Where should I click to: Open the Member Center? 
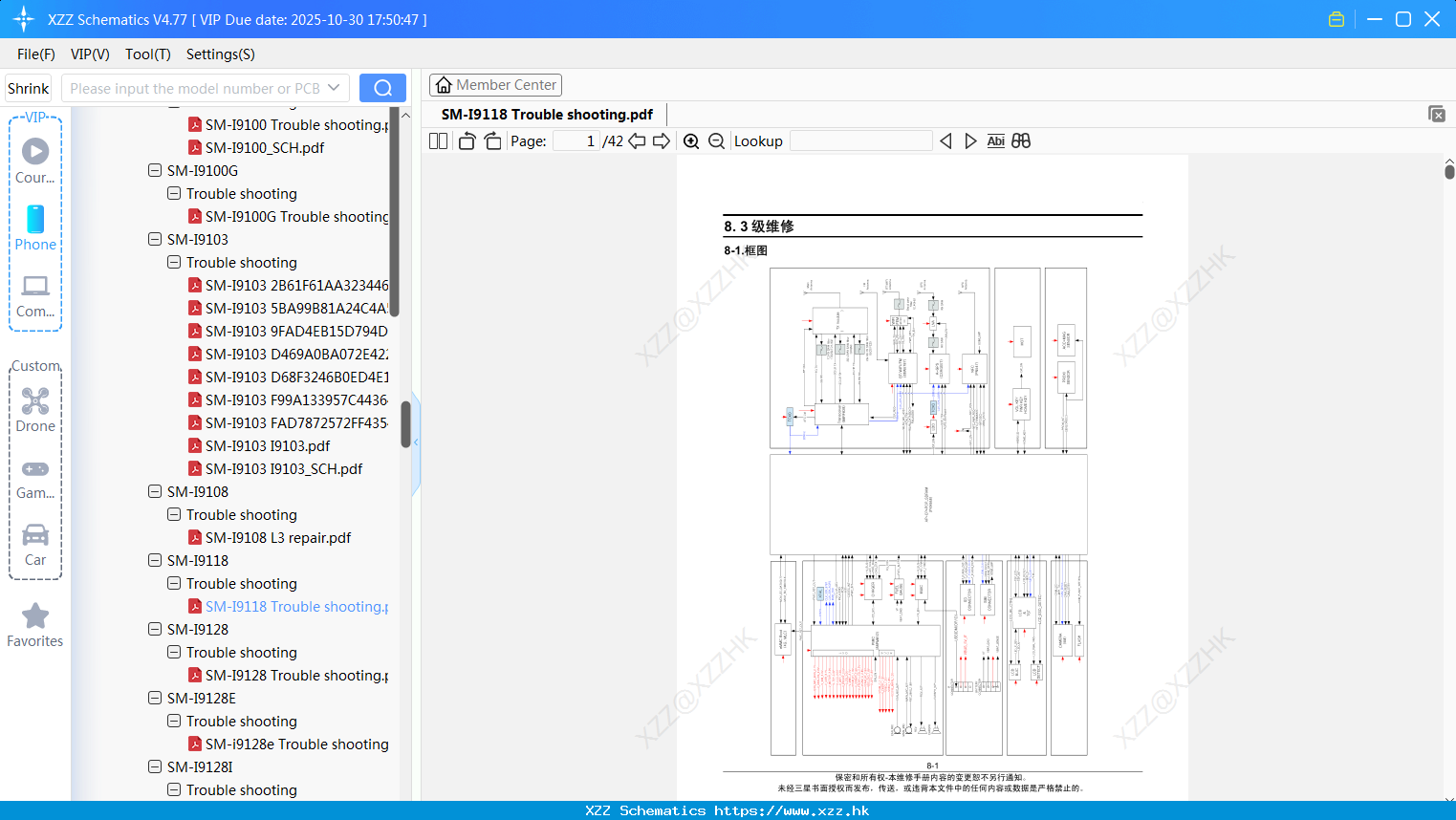tap(495, 85)
